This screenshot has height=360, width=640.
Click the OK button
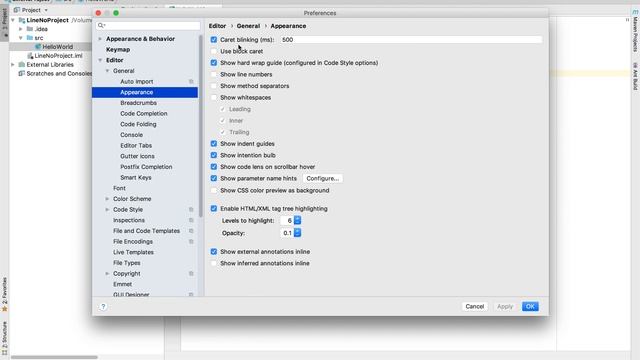[x=530, y=307]
